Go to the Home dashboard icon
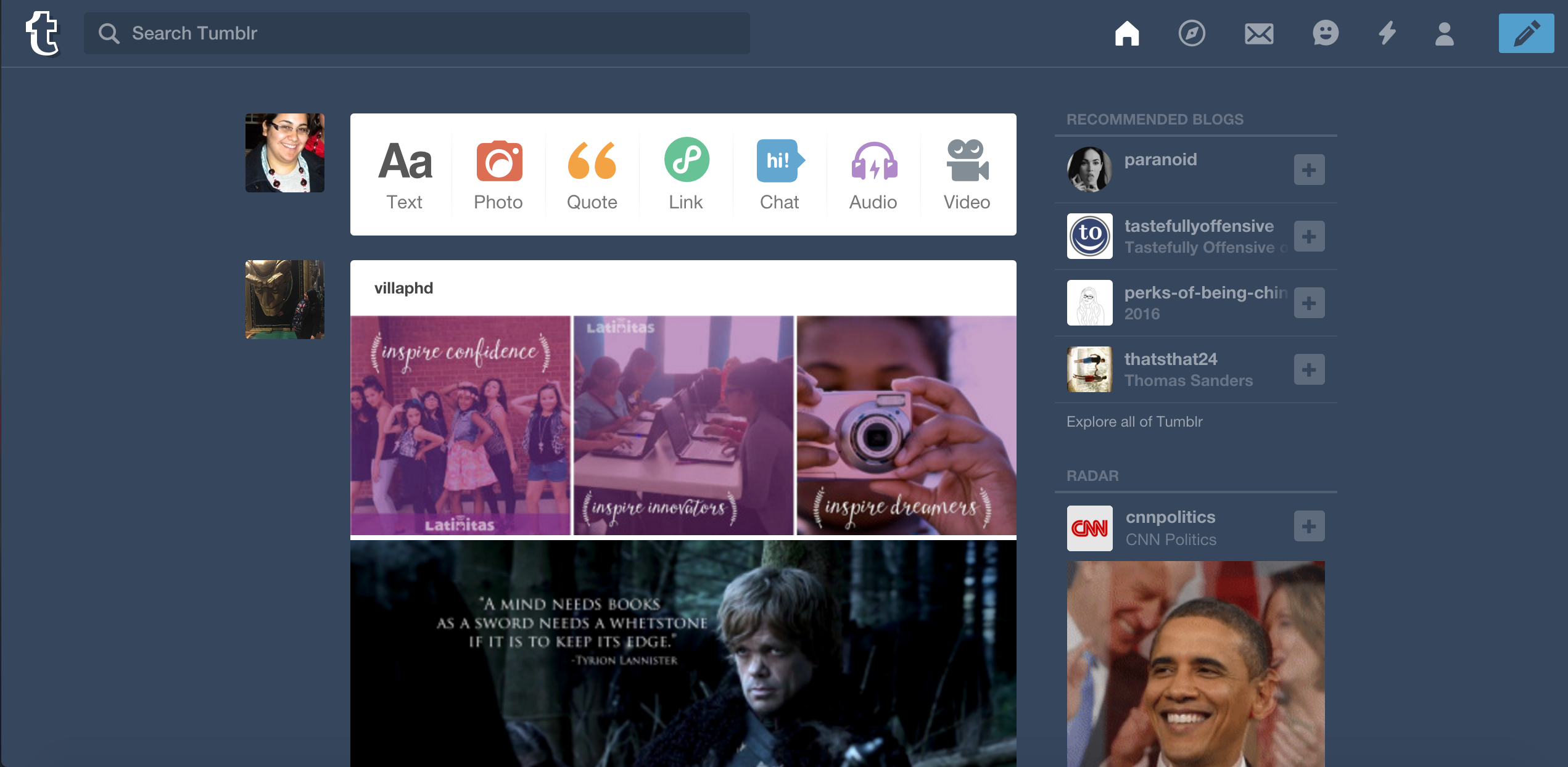 tap(1126, 33)
